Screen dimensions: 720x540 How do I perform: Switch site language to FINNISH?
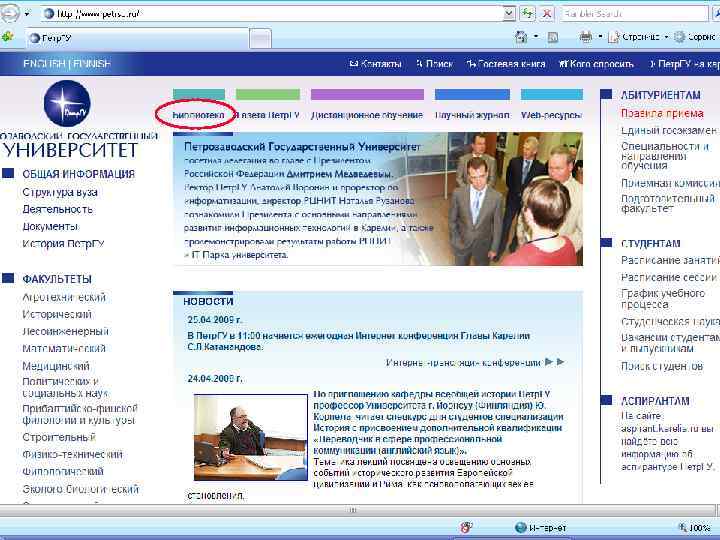pos(92,63)
